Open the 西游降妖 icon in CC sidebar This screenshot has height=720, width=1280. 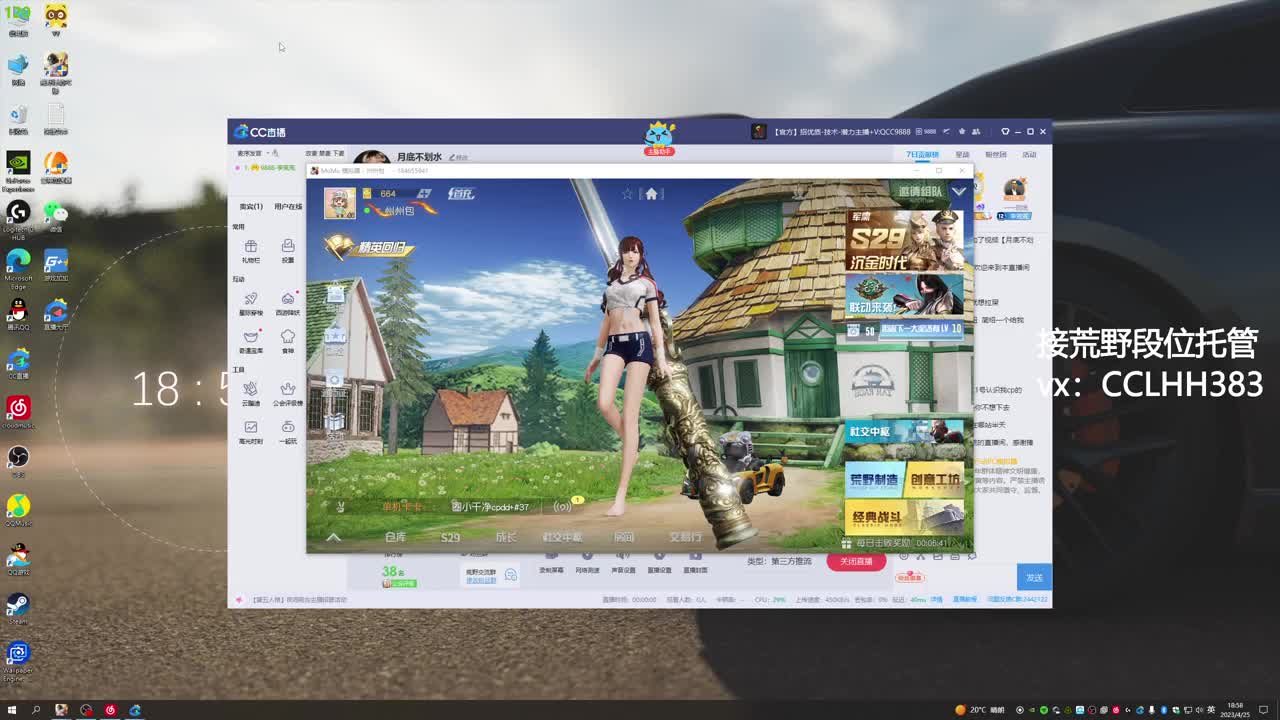tap(288, 298)
